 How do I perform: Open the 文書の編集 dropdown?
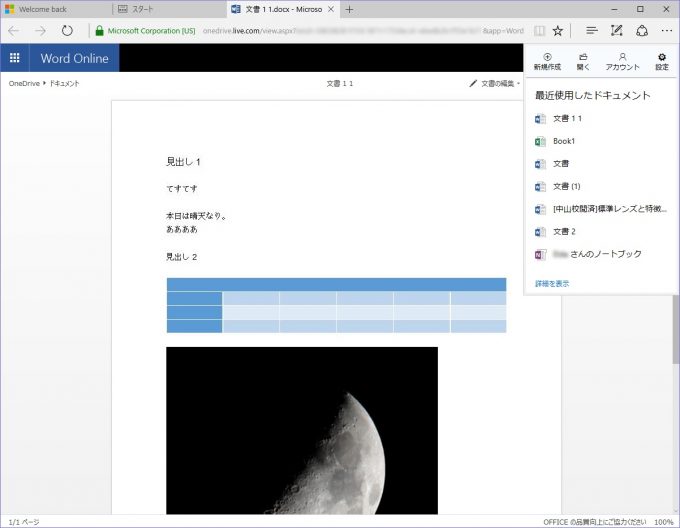[x=494, y=83]
